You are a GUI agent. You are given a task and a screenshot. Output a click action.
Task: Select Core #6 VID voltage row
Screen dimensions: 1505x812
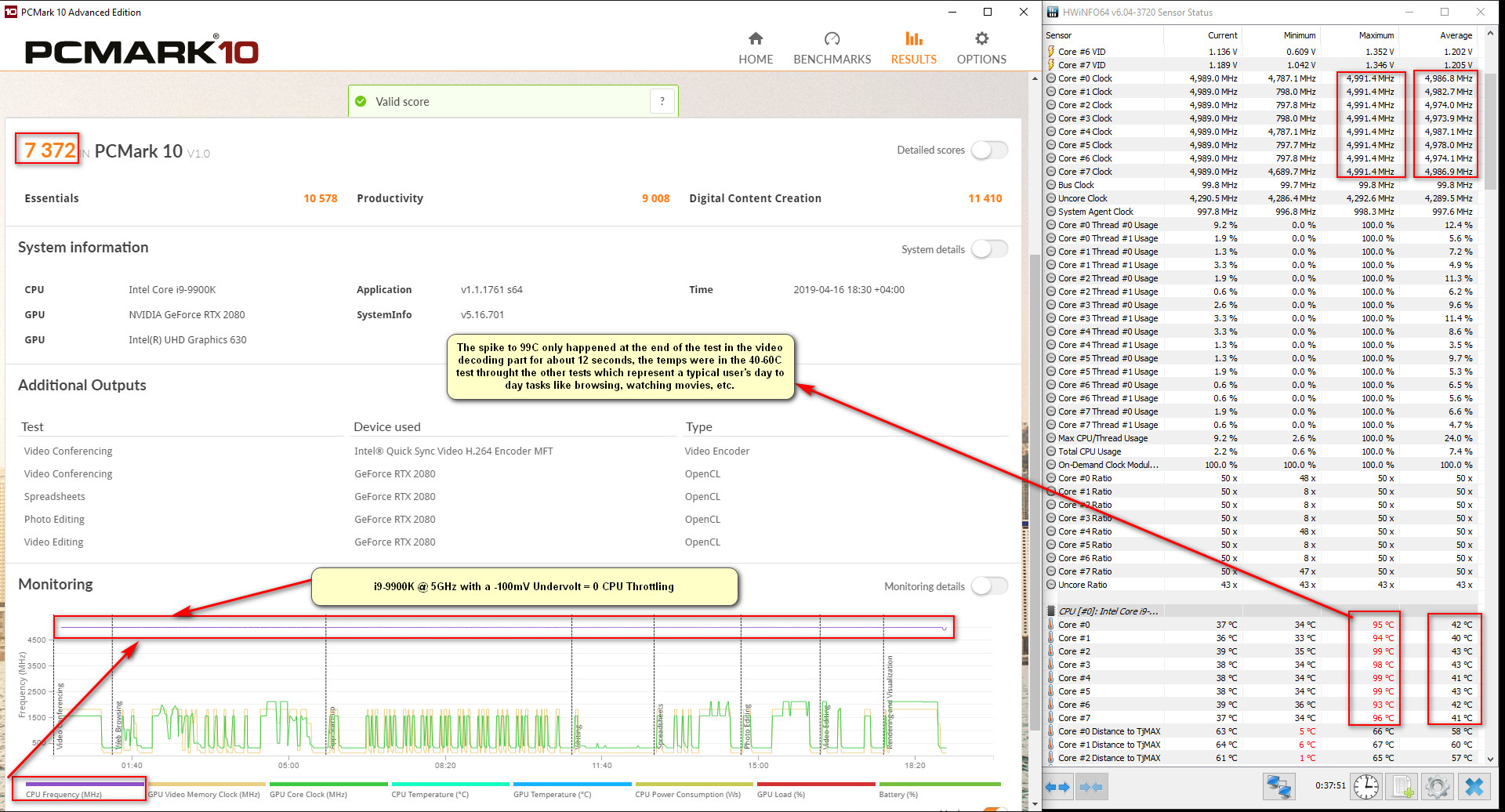tap(1260, 52)
